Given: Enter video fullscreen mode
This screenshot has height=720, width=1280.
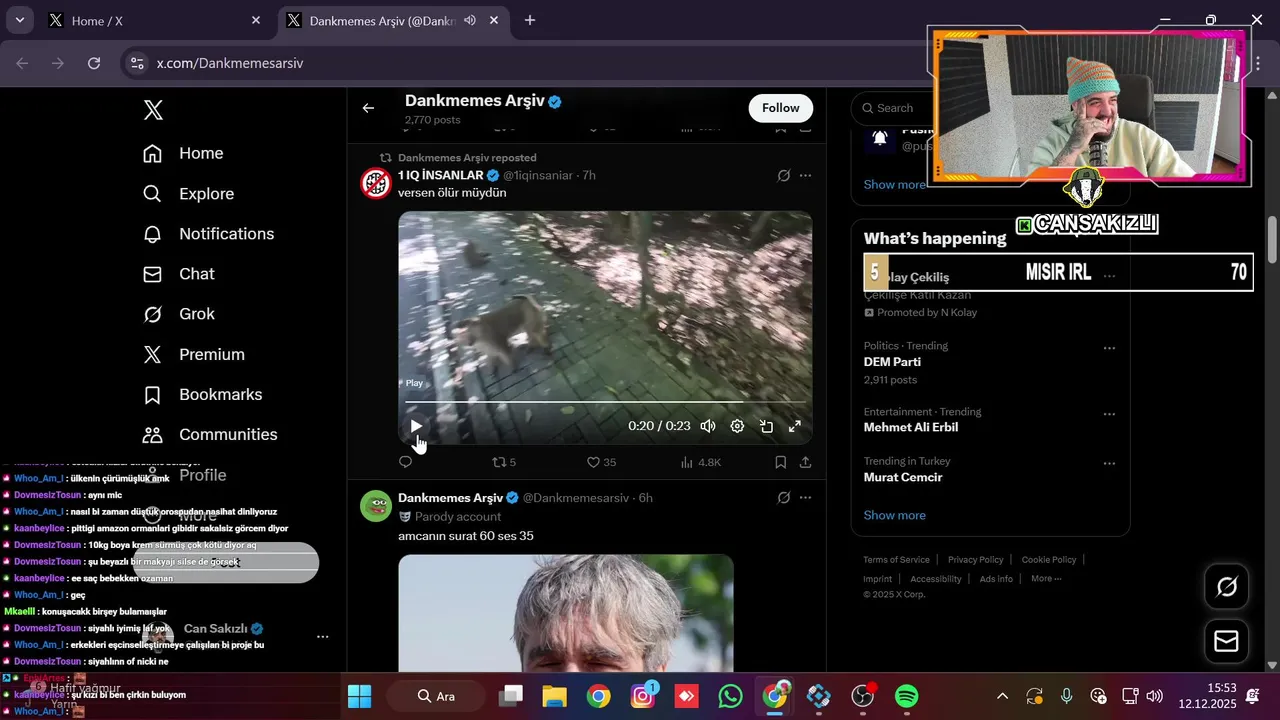Looking at the screenshot, I should click(x=795, y=426).
